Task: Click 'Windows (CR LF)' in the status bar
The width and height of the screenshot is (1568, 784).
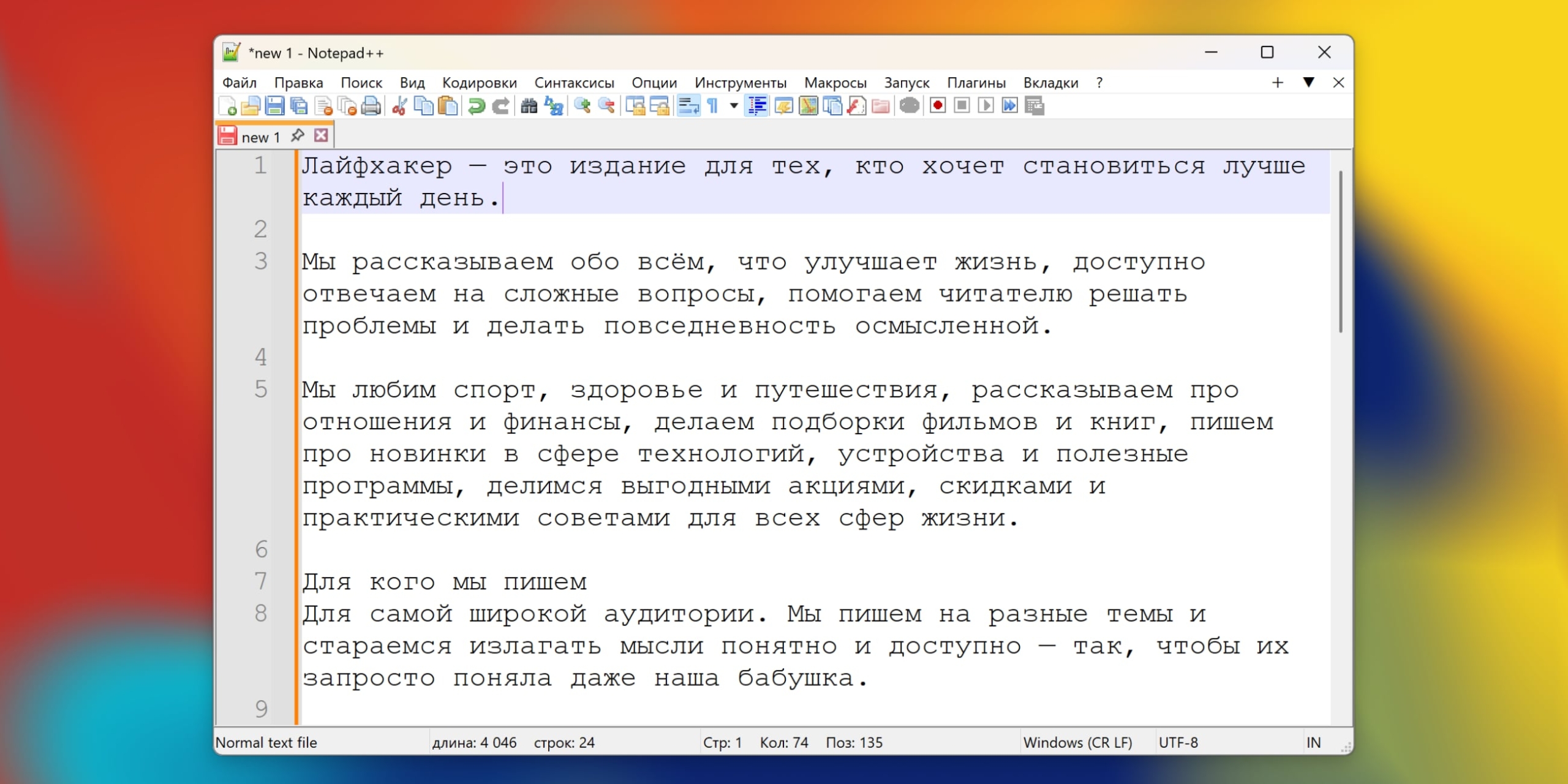Action: tap(1080, 742)
